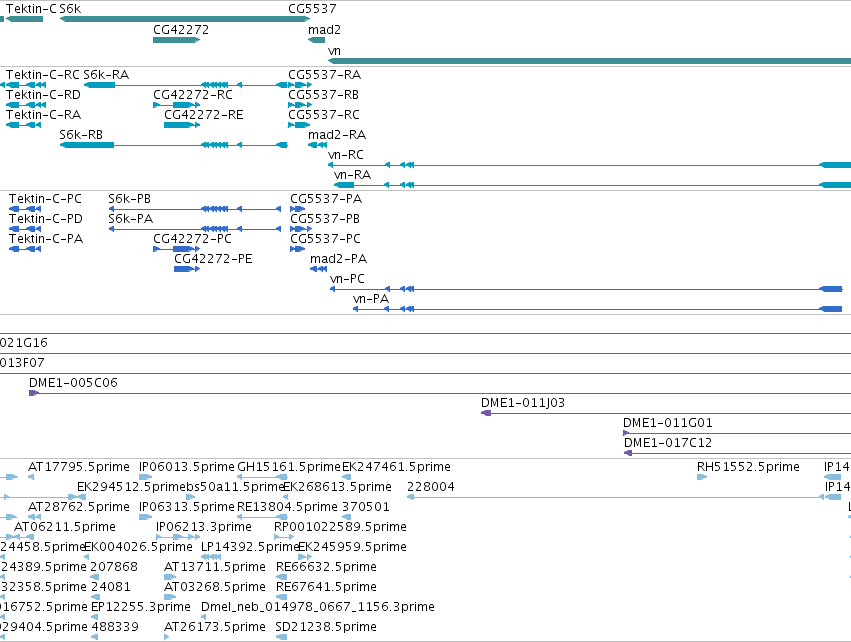Select the CG5537-RB transcript
The height and width of the screenshot is (642, 851).
300,105
